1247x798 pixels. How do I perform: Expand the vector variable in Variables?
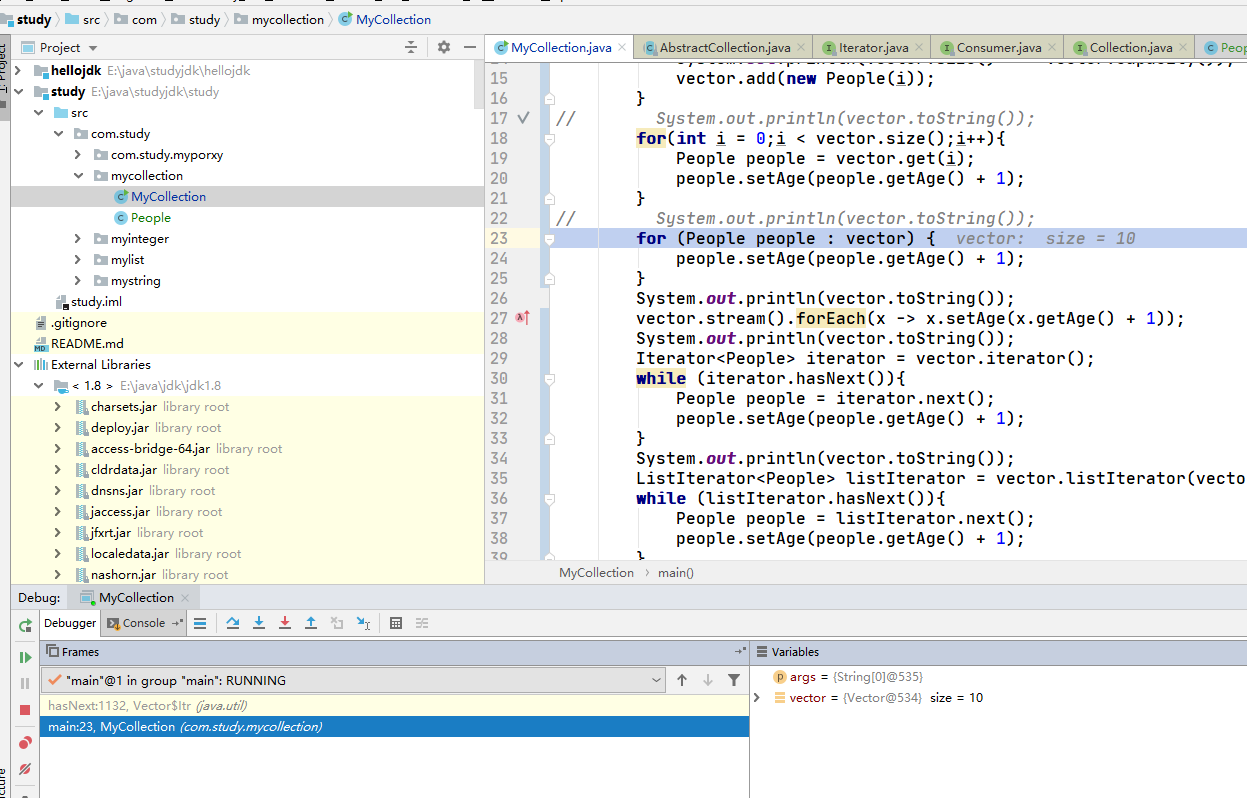pos(757,698)
